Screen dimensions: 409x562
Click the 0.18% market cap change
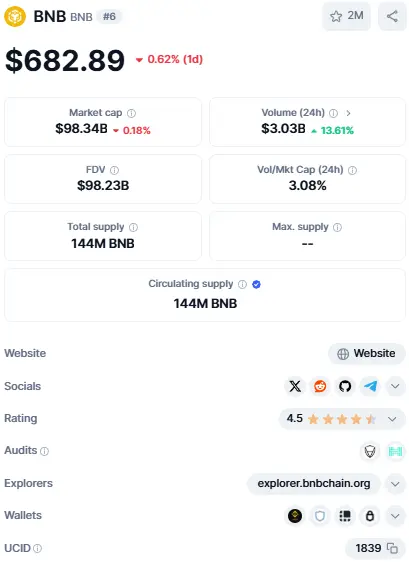click(132, 130)
